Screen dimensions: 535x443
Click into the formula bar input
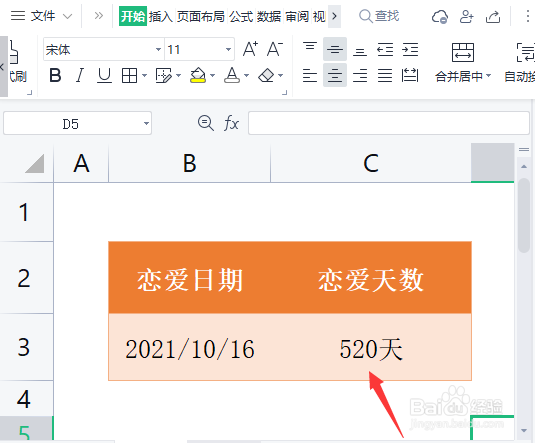[389, 123]
